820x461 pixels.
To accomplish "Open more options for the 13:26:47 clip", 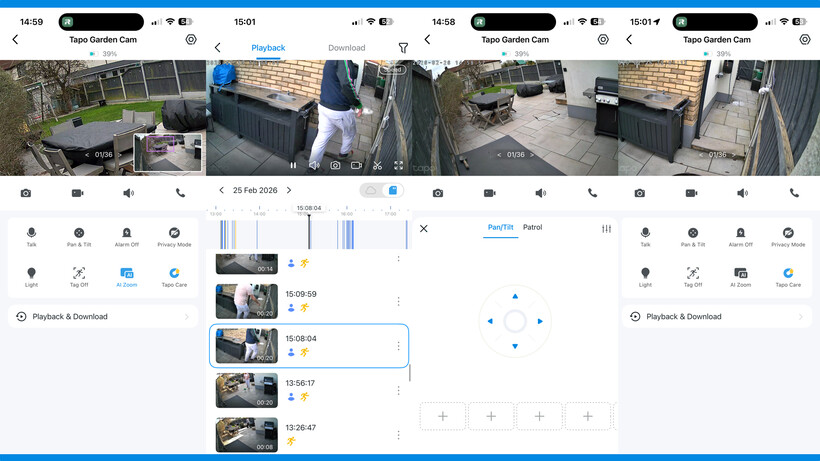I will click(x=398, y=435).
